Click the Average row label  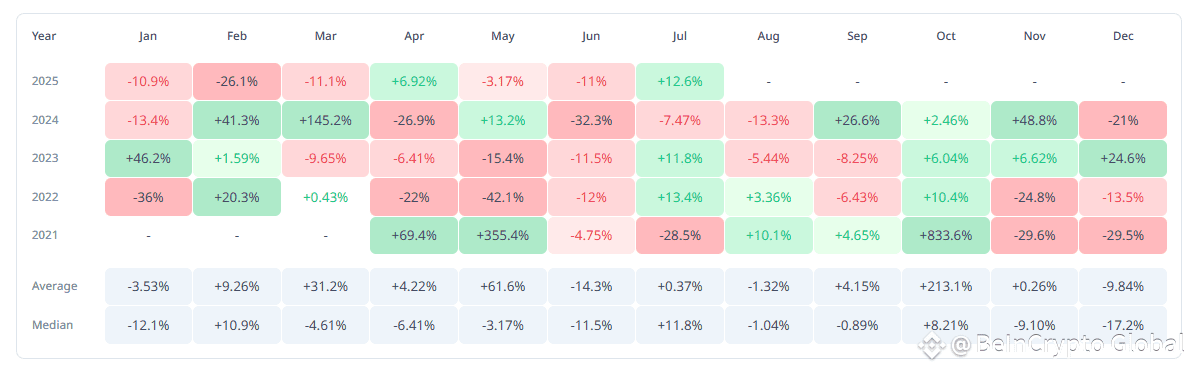pyautogui.click(x=55, y=287)
